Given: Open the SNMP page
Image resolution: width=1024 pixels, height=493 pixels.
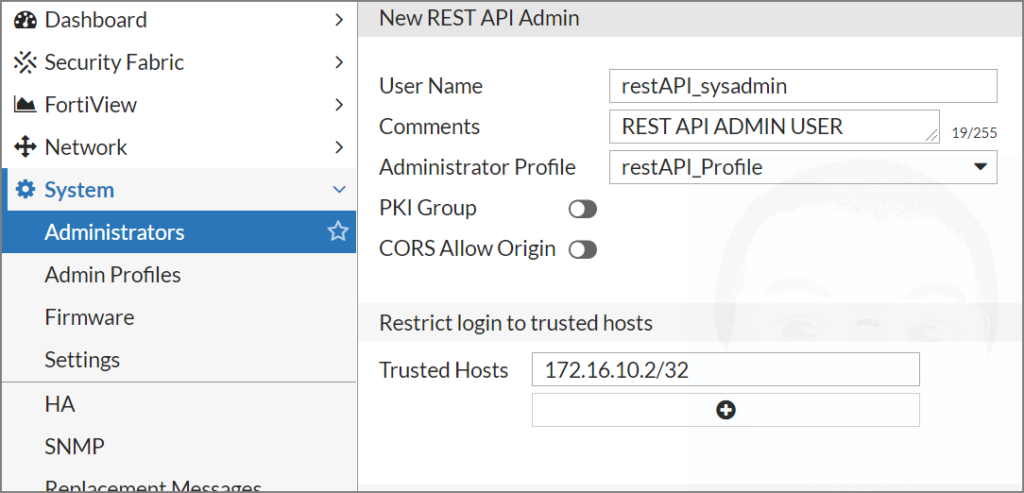Looking at the screenshot, I should tap(74, 447).
